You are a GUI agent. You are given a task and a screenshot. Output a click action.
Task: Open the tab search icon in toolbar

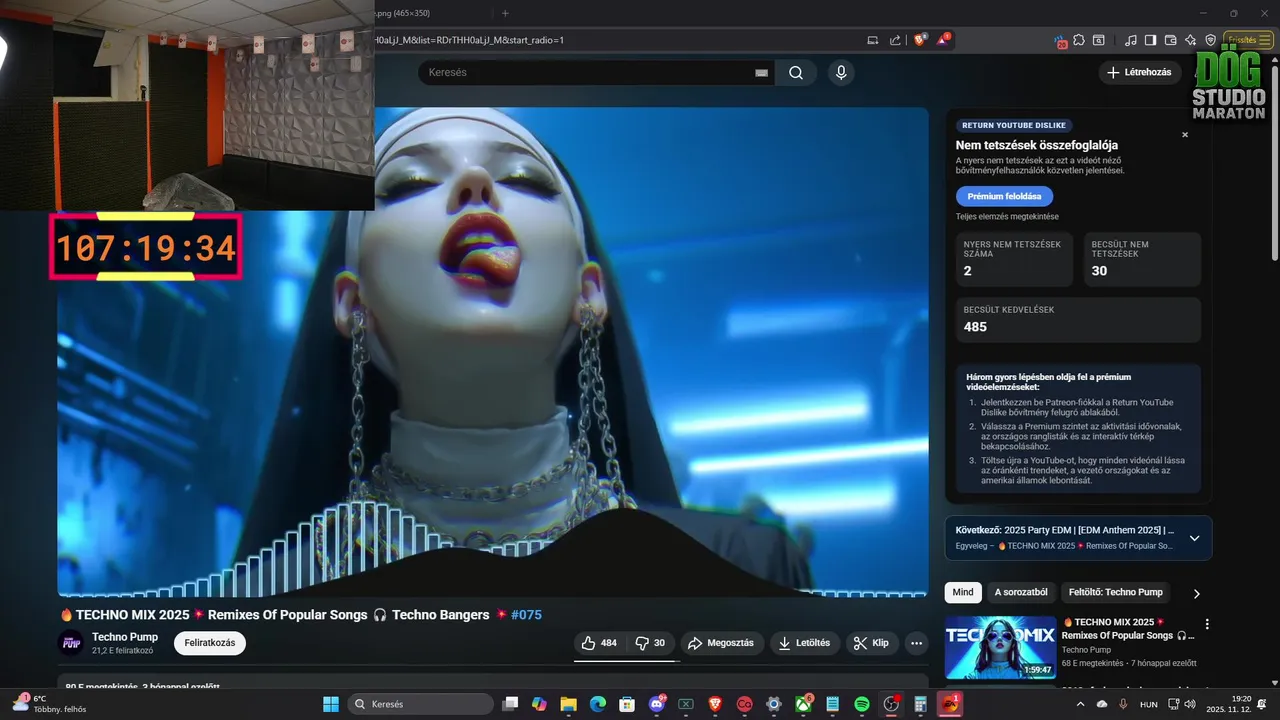(x=1098, y=40)
